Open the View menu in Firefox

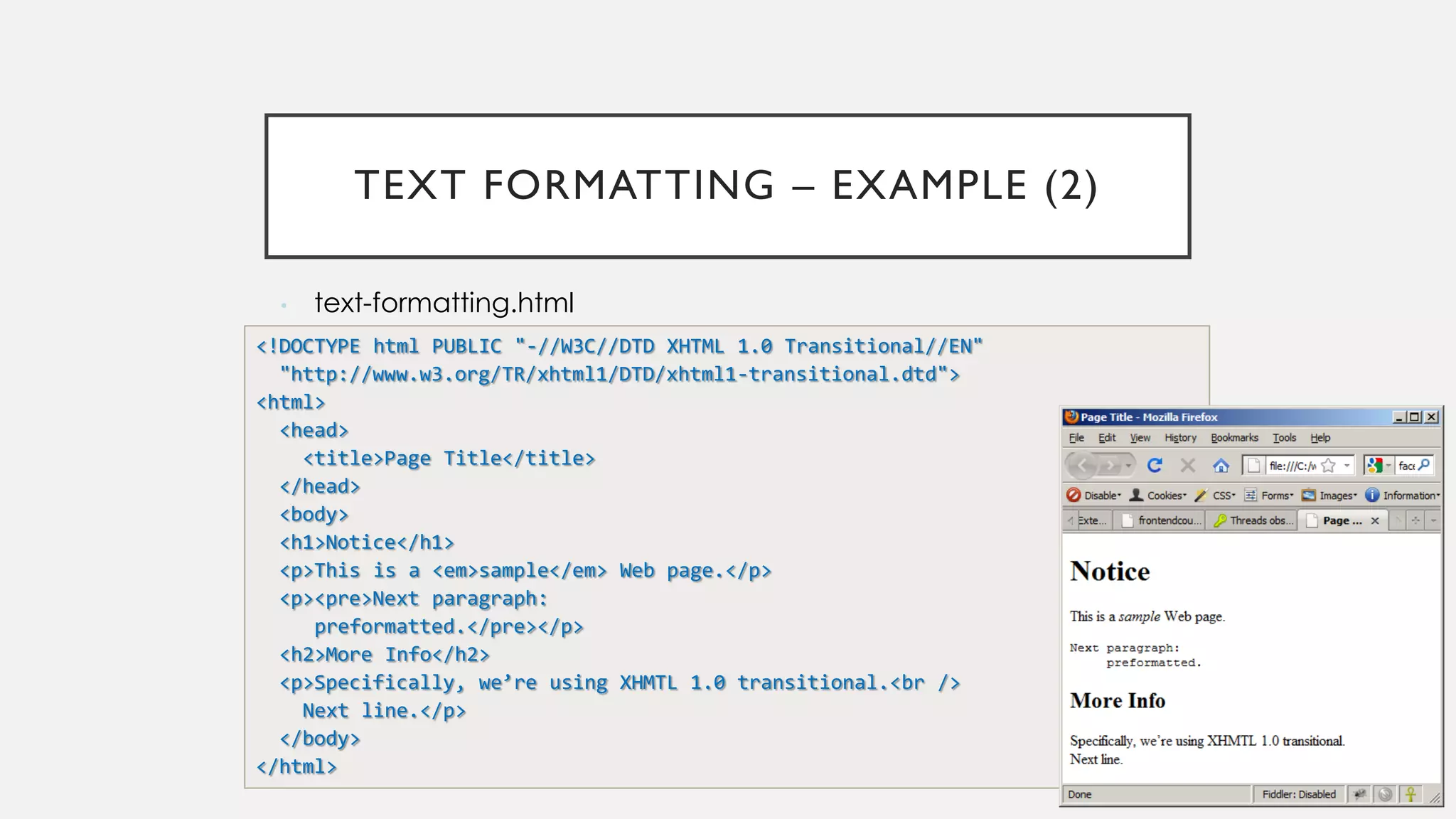coord(1140,438)
